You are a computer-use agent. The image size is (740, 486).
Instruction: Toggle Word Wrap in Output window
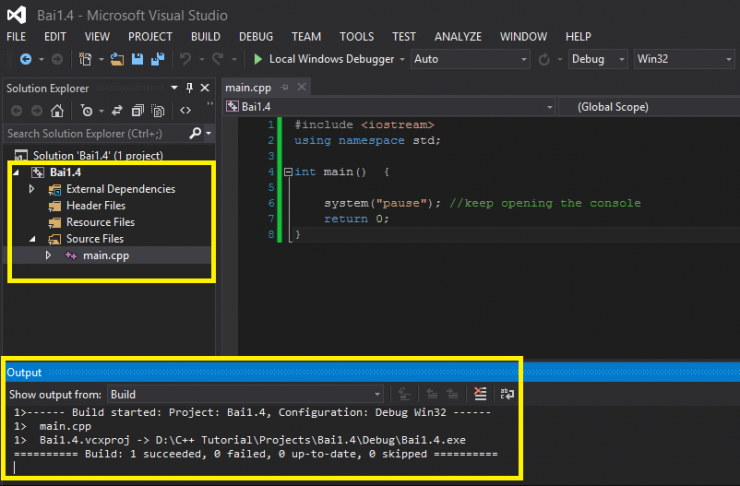(507, 394)
